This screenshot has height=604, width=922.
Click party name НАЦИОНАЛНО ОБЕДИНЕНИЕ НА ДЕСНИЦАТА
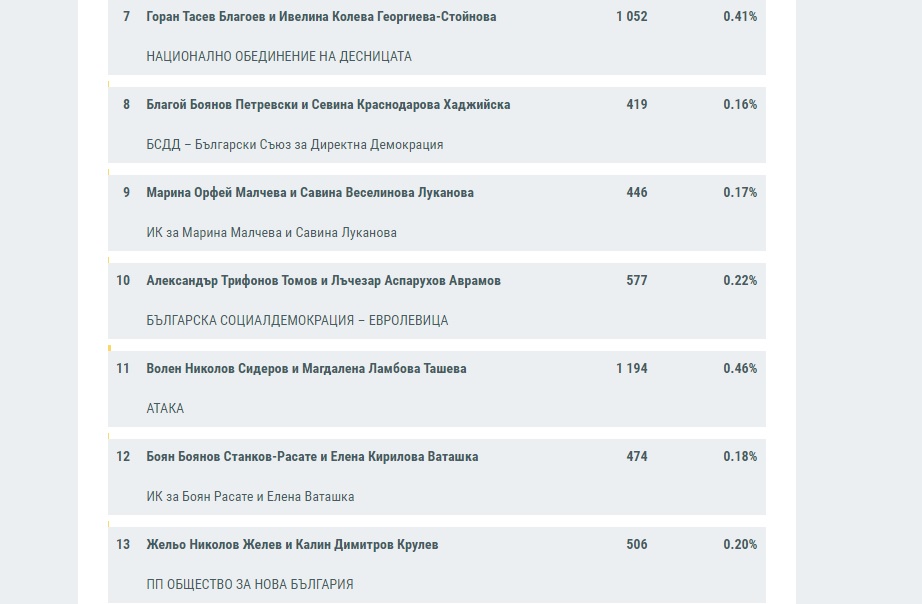point(279,56)
